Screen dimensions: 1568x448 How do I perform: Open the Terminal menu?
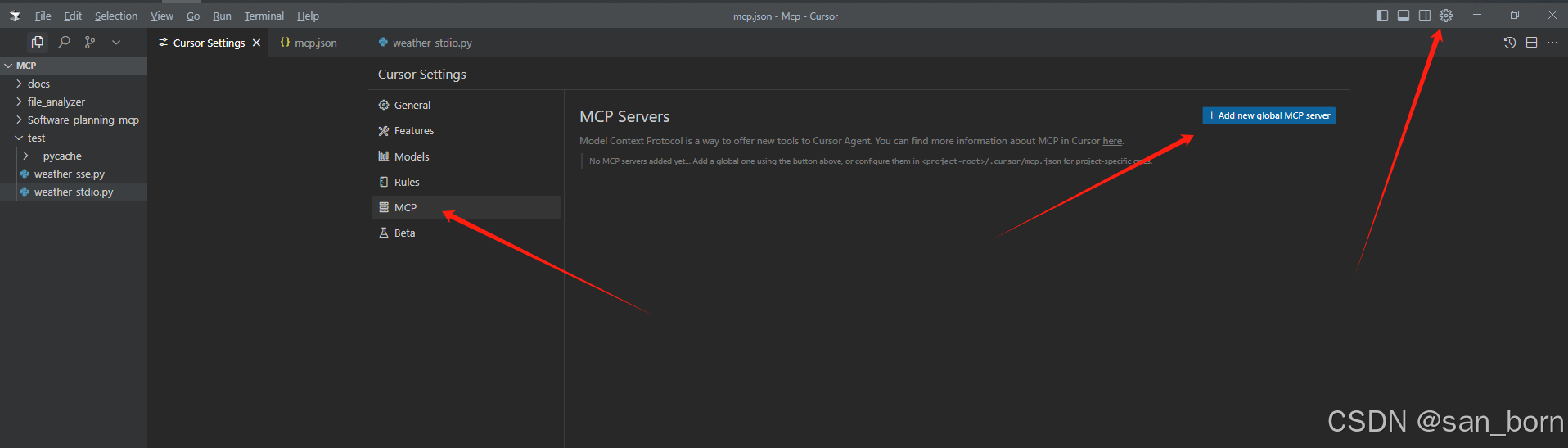(x=264, y=16)
